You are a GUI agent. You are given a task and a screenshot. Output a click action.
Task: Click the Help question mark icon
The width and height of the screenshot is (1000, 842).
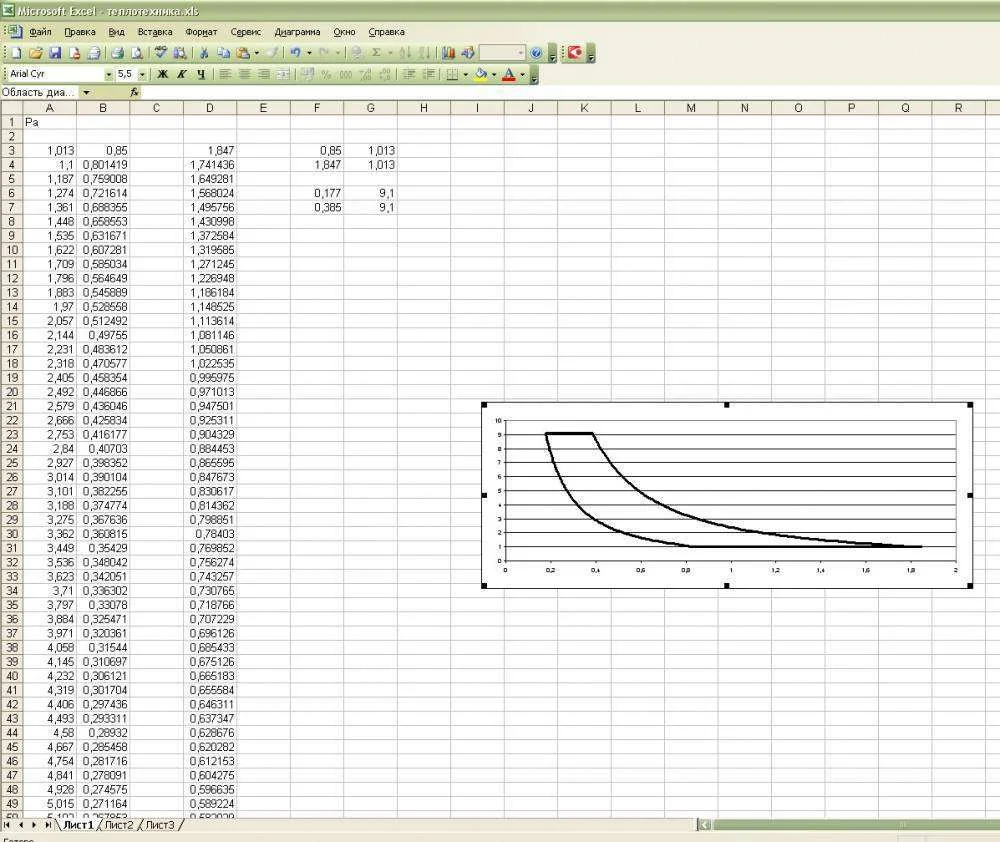536,53
